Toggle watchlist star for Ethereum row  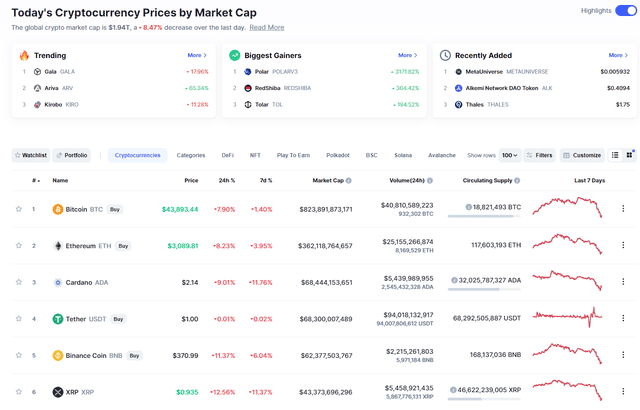click(18, 245)
